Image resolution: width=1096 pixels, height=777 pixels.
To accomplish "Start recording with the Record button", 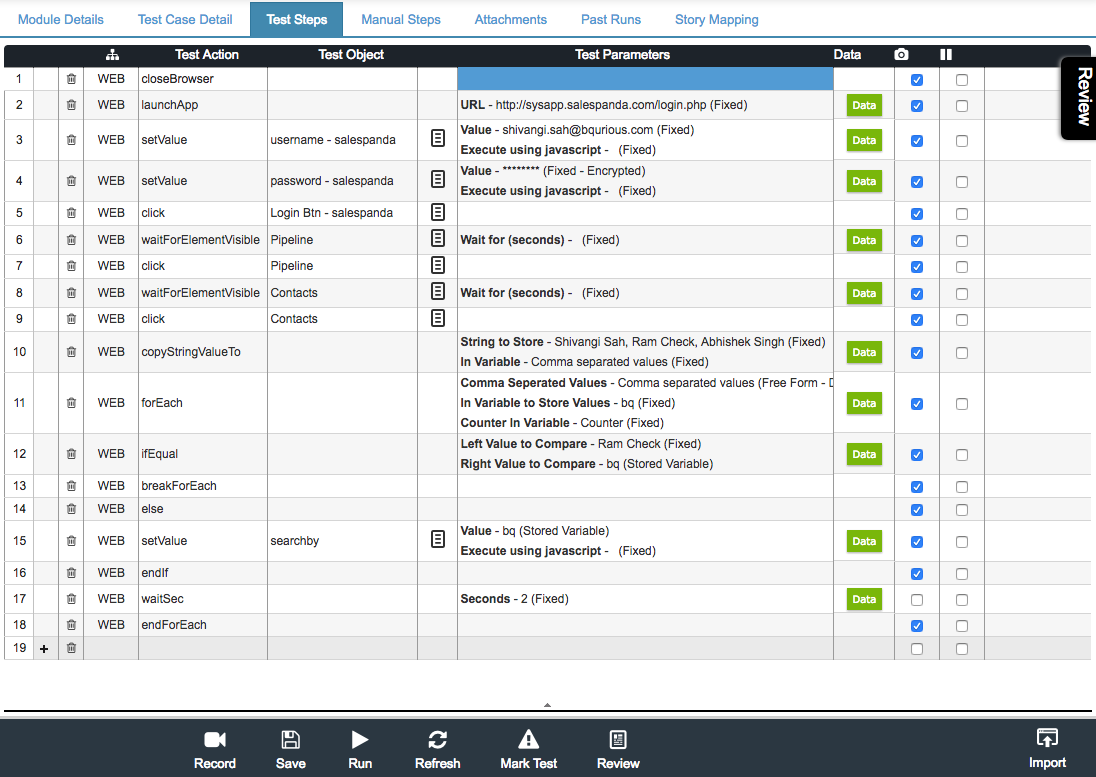I will pyautogui.click(x=215, y=750).
